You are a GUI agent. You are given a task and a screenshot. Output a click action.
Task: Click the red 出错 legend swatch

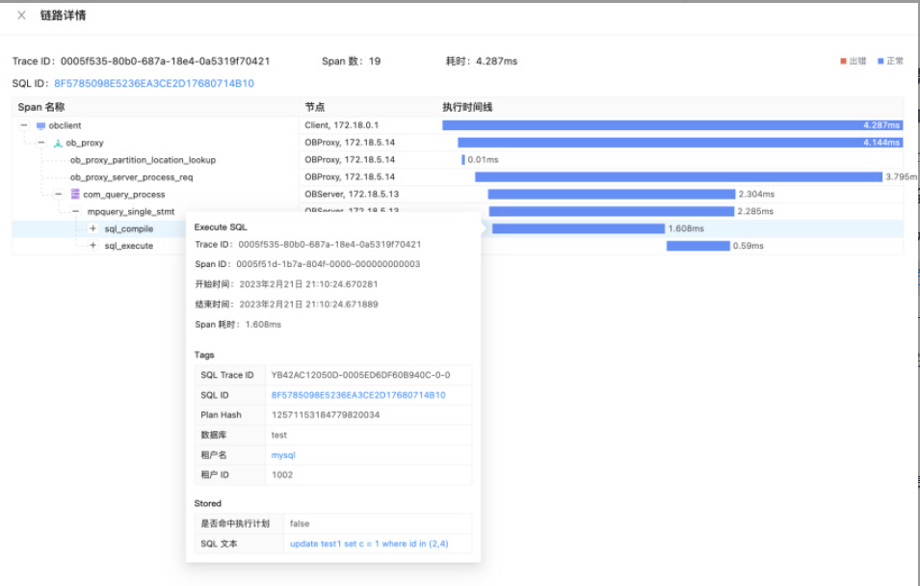(843, 61)
